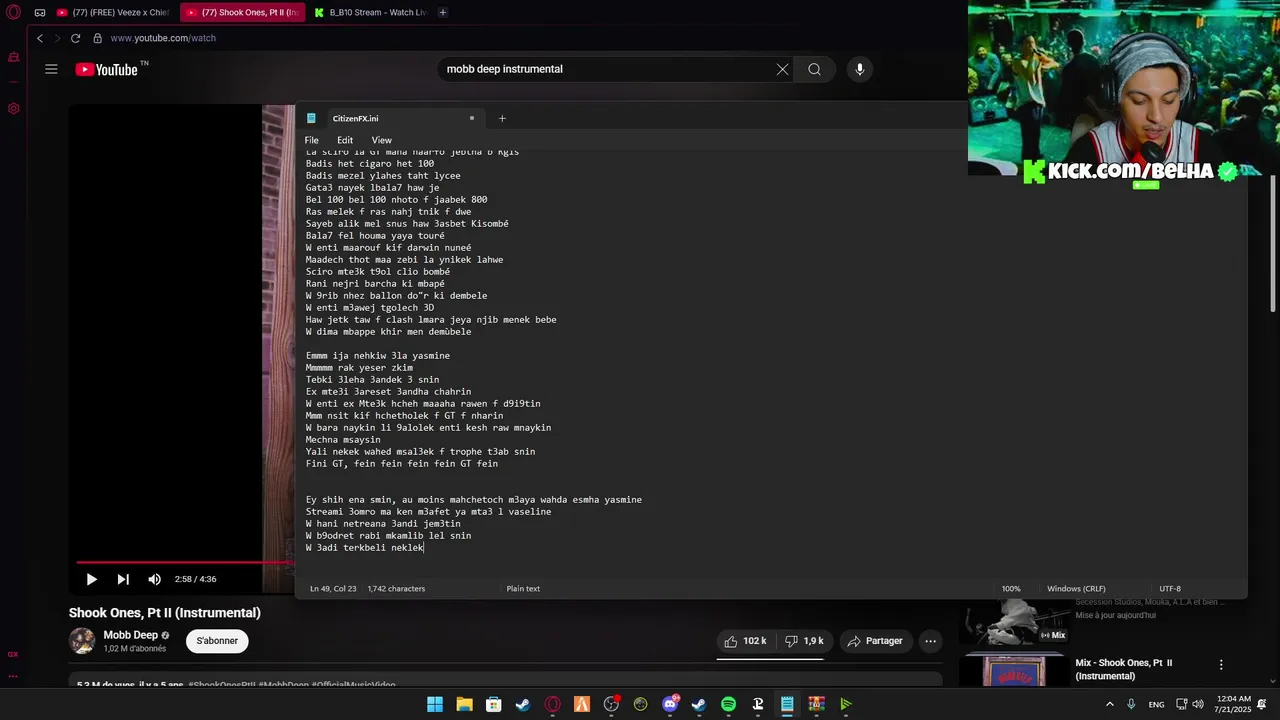Click the taskbar microphone indicator
The width and height of the screenshot is (1280, 720).
1131,704
